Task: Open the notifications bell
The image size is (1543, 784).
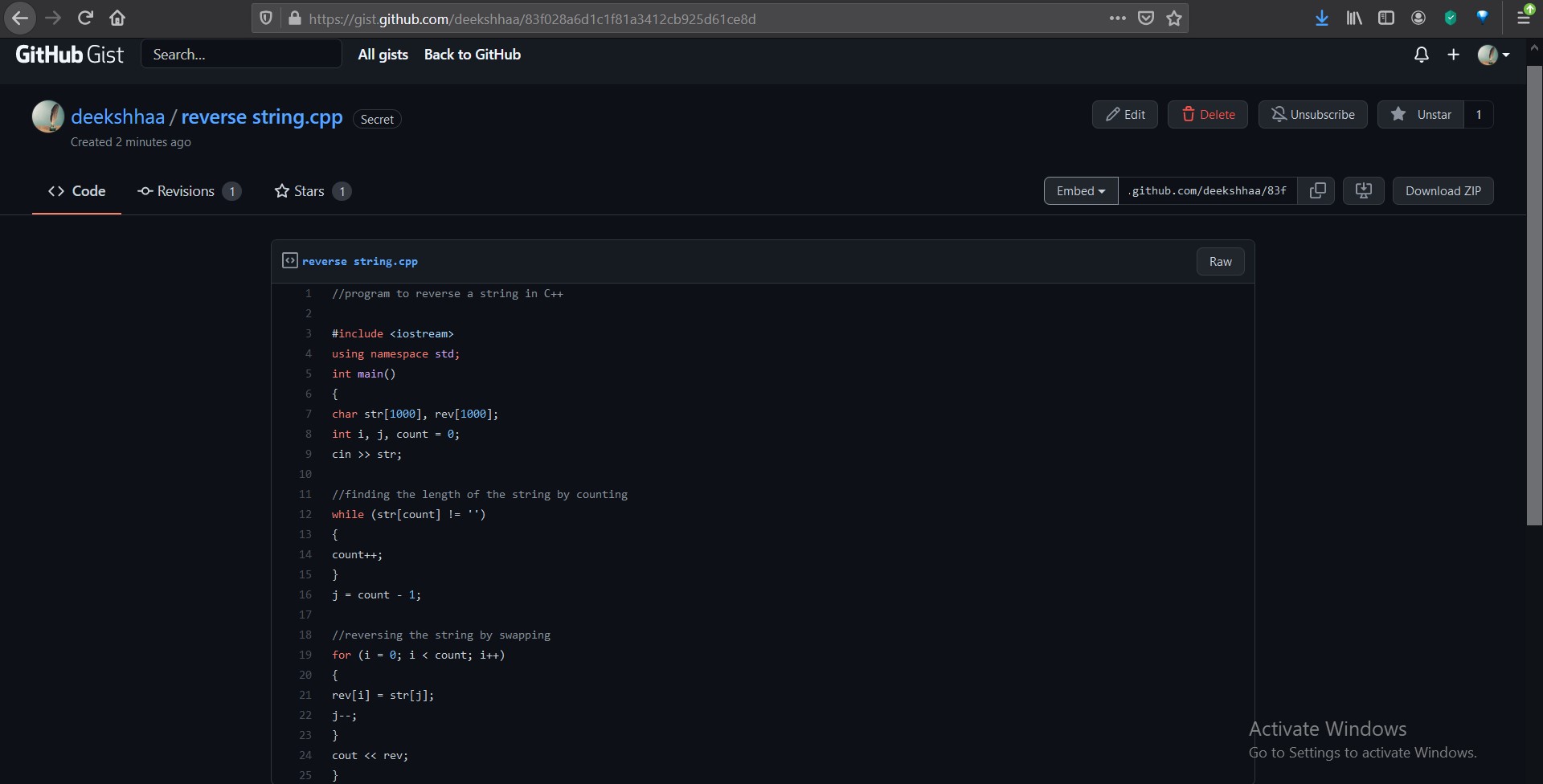Action: (1421, 55)
